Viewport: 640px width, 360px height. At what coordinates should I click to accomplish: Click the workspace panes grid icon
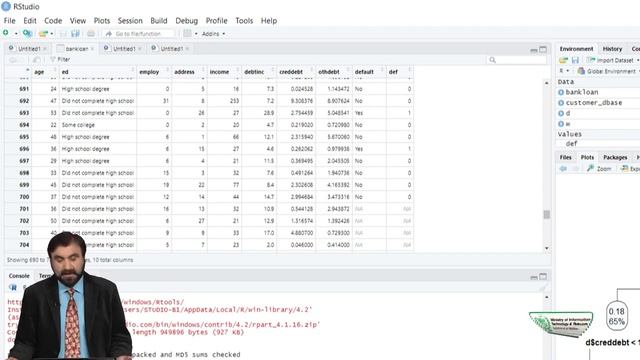click(187, 33)
